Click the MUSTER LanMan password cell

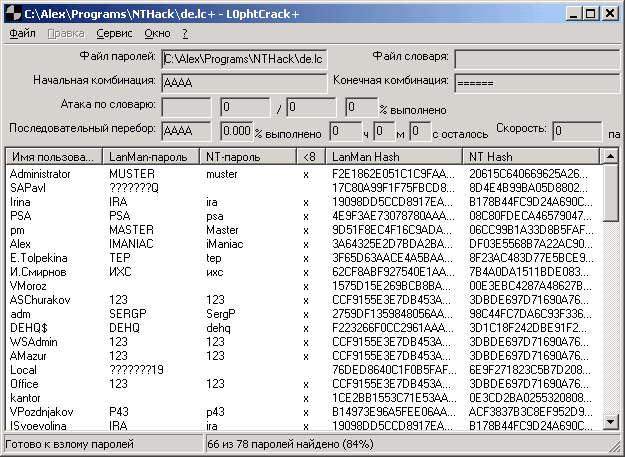point(132,174)
